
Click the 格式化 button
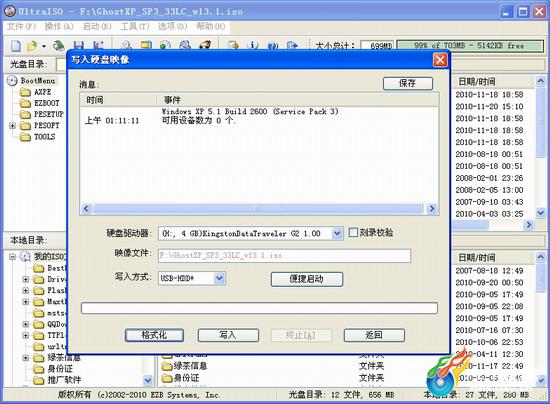pyautogui.click(x=154, y=335)
